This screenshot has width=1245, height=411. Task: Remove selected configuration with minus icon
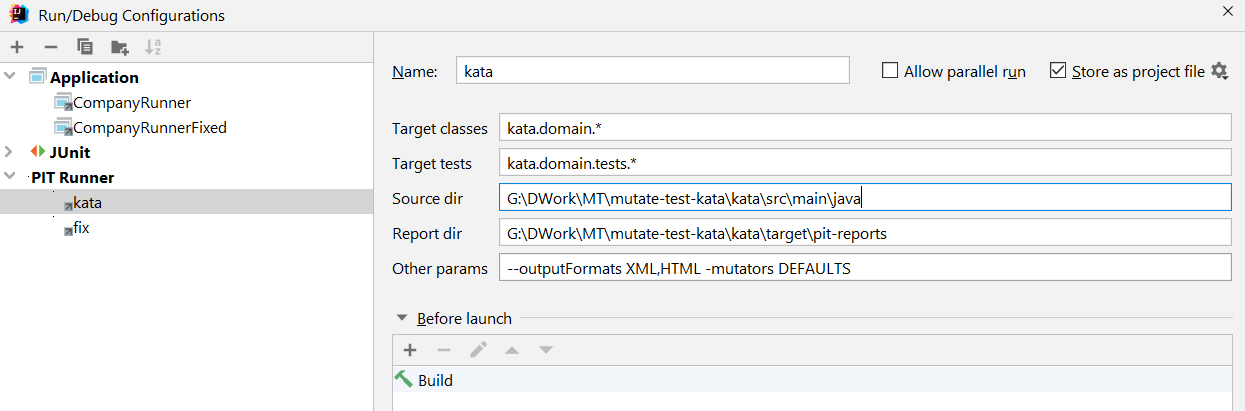[x=51, y=47]
